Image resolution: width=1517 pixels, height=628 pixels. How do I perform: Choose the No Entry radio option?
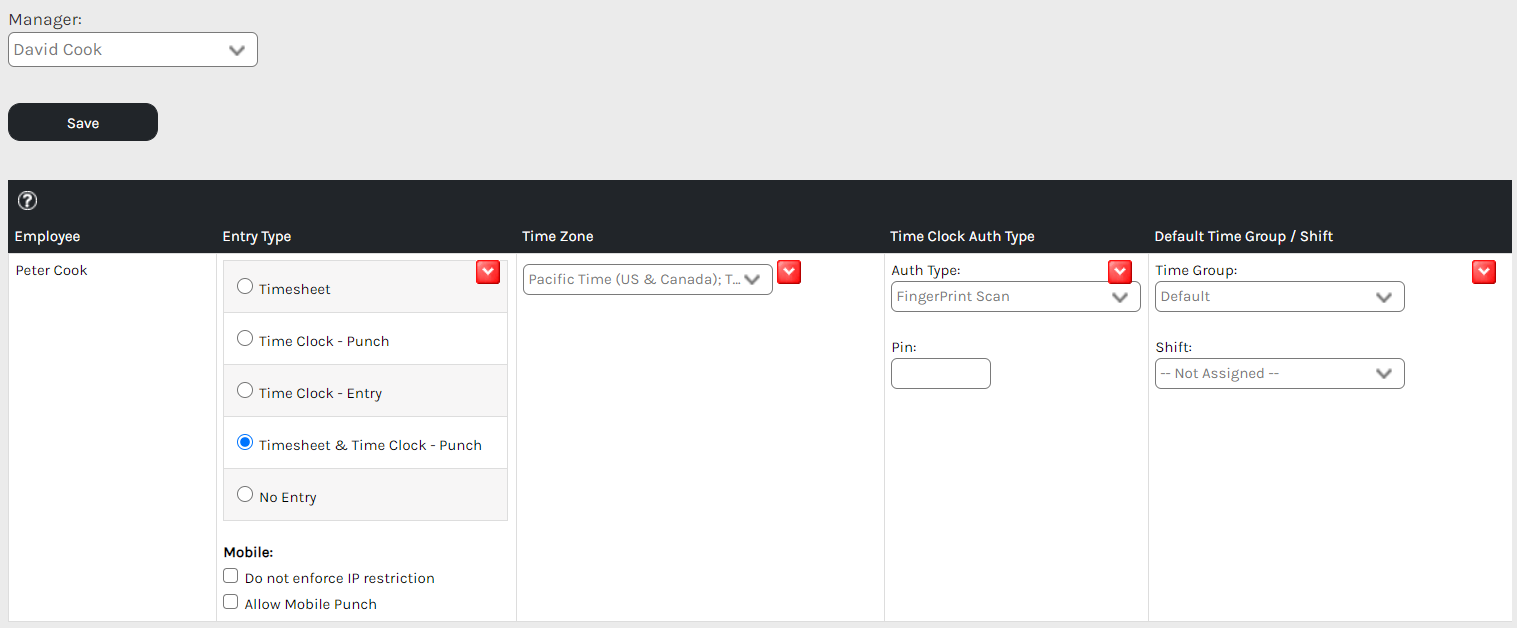pos(245,495)
